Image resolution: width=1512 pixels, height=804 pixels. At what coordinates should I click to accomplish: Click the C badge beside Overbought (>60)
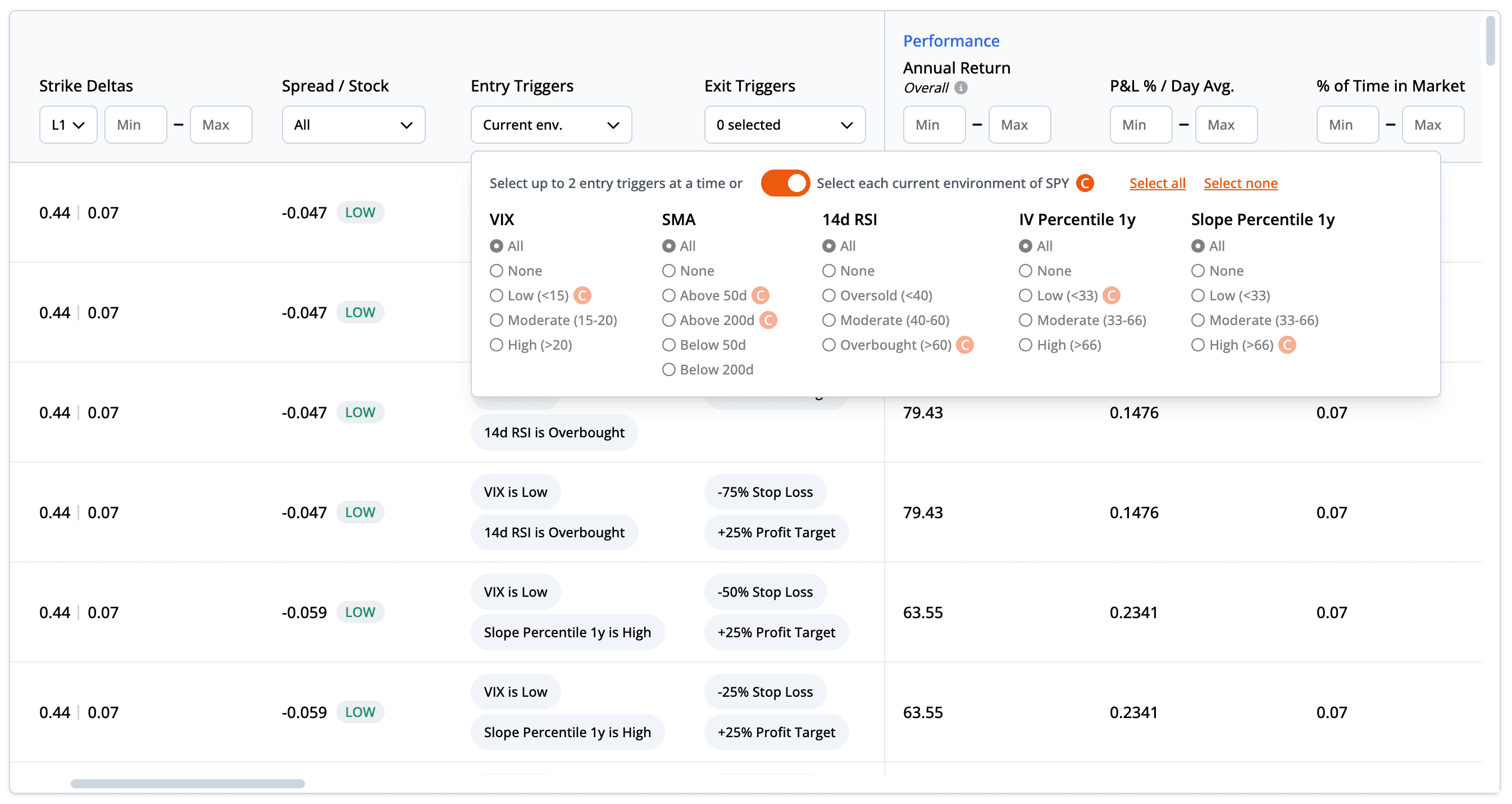click(x=964, y=345)
